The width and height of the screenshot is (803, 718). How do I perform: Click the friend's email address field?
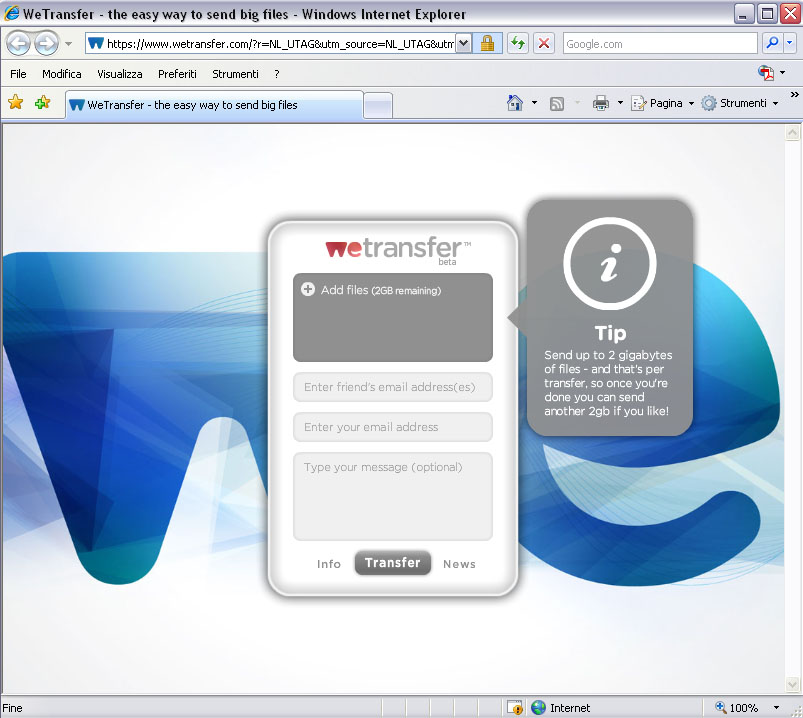coord(393,387)
